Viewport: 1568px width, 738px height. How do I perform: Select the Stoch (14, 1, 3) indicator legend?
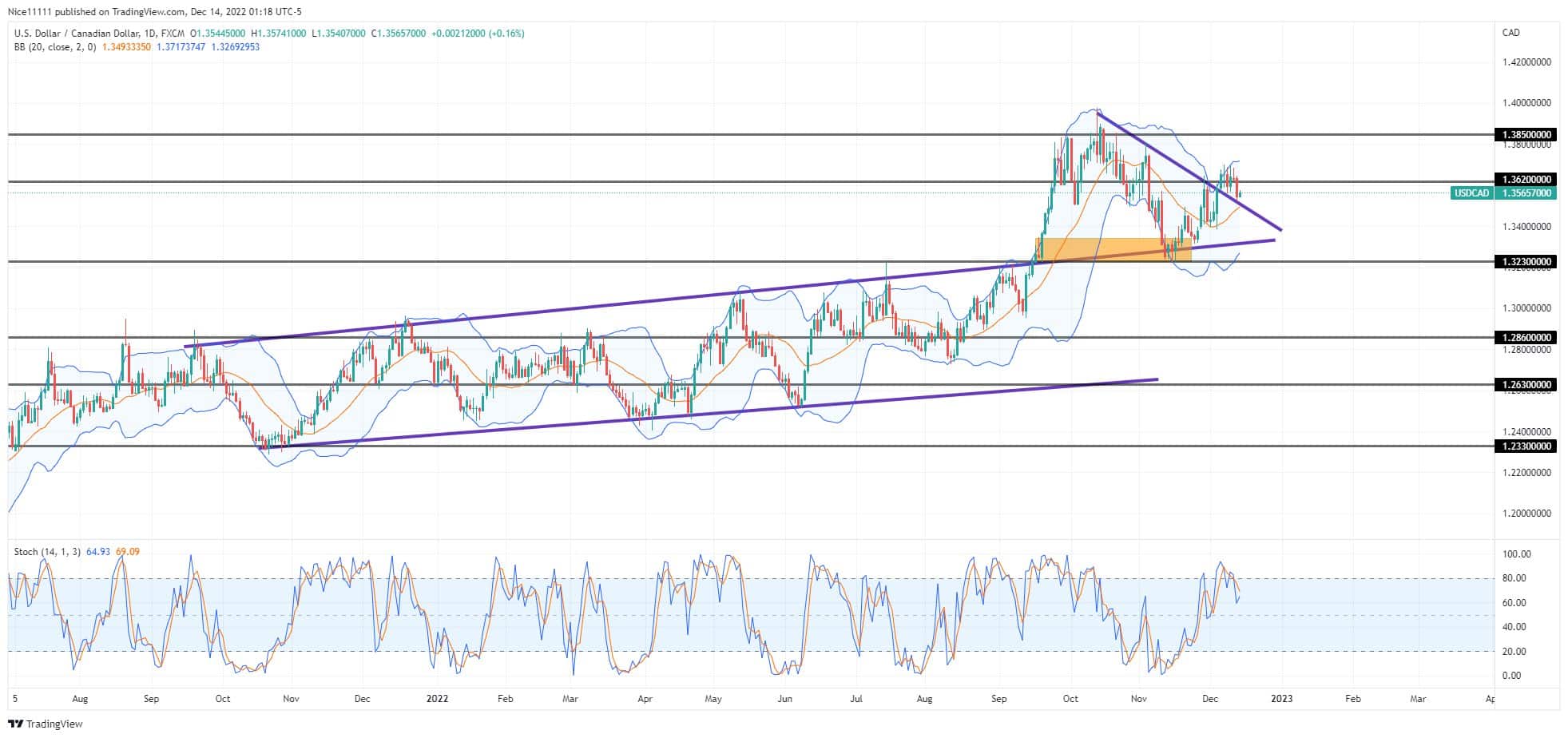48,552
